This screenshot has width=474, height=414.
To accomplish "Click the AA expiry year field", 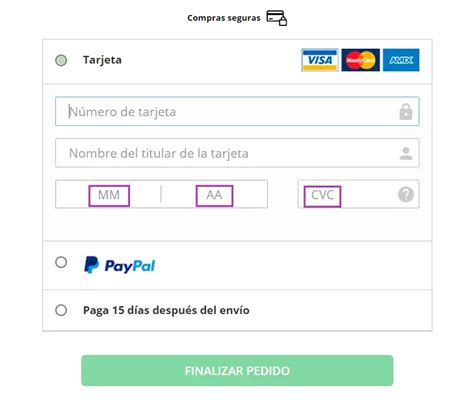I will pos(214,196).
